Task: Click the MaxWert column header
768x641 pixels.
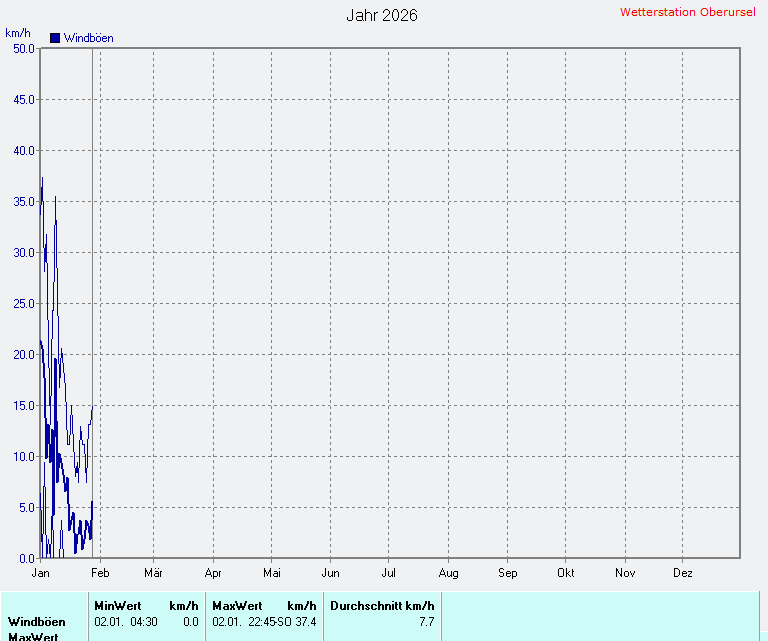Action: pyautogui.click(x=237, y=606)
